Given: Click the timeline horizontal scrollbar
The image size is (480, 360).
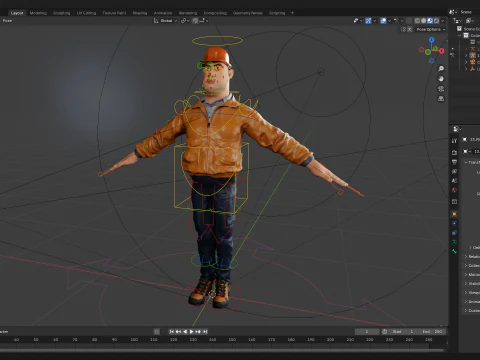Looking at the screenshot, I should coord(223,350).
